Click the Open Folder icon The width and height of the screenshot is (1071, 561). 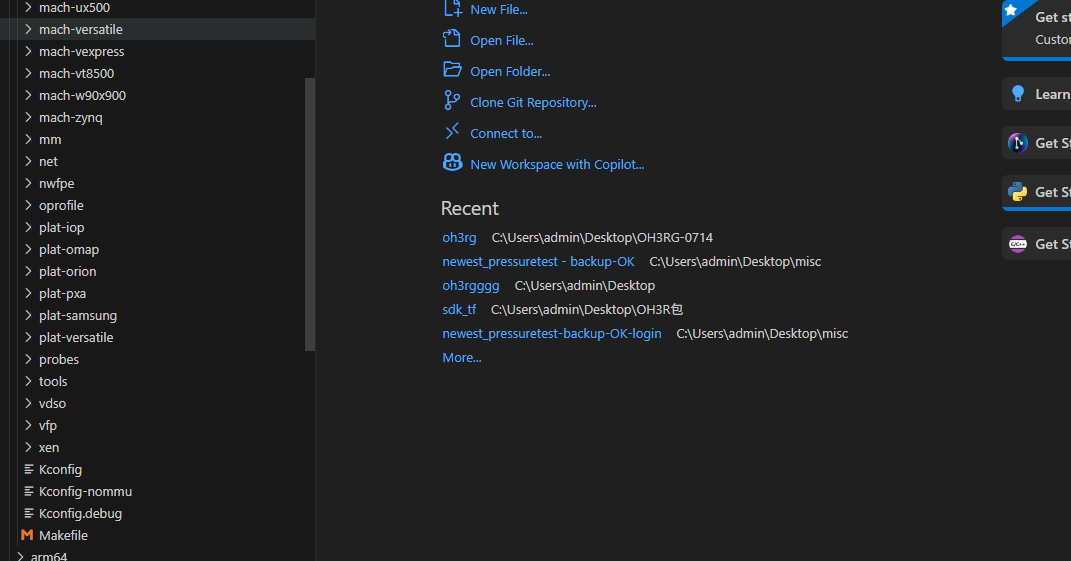click(x=452, y=69)
